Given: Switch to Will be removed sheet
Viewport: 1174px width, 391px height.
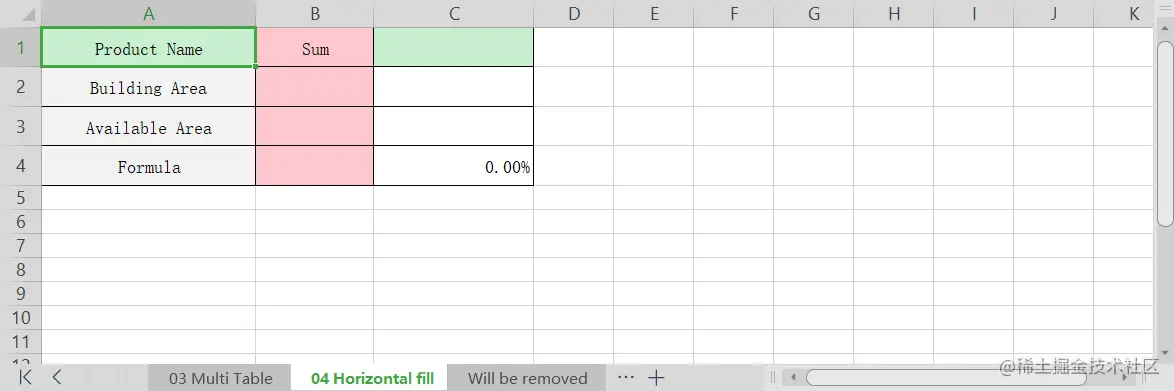Looking at the screenshot, I should tap(527, 378).
